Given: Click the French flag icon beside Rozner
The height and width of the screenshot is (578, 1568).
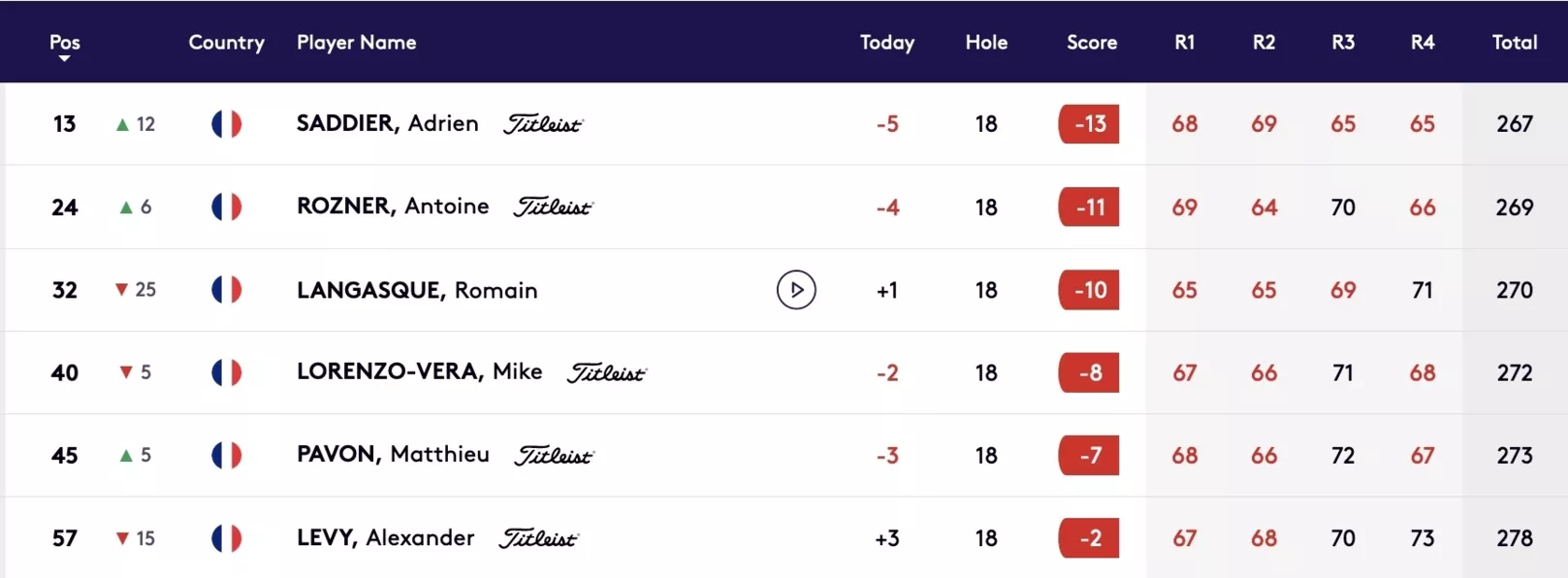Looking at the screenshot, I should pos(227,207).
